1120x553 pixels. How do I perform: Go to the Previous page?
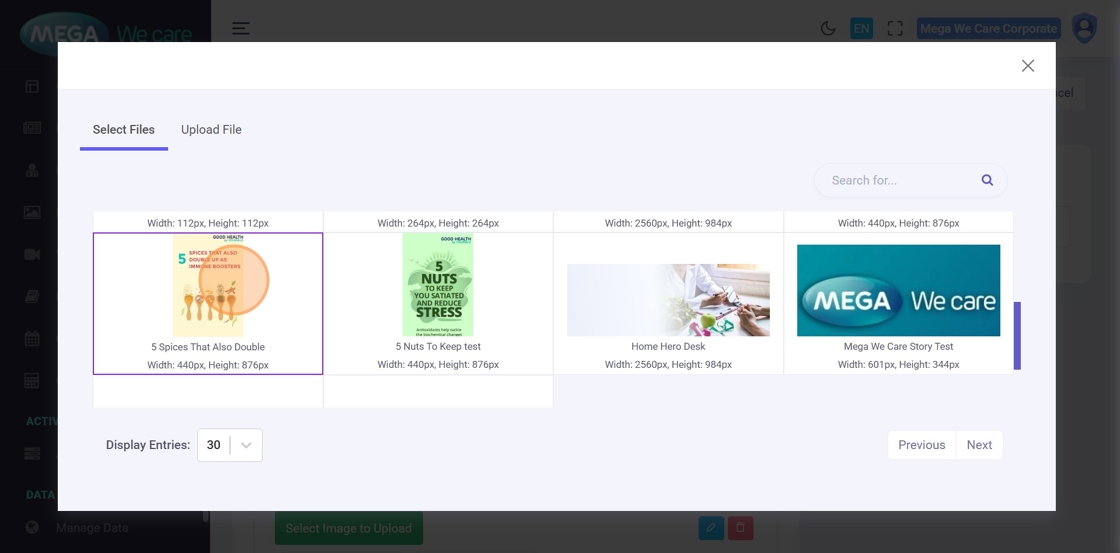pos(921,445)
